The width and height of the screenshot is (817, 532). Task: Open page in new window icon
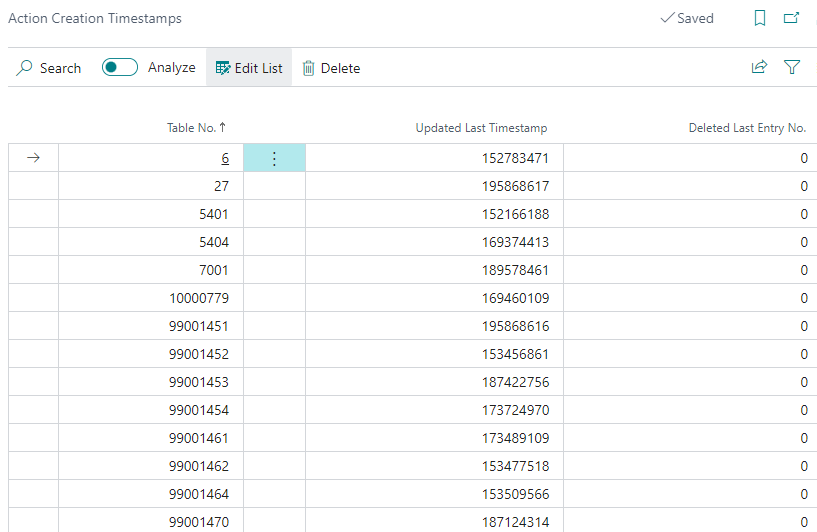(x=792, y=18)
